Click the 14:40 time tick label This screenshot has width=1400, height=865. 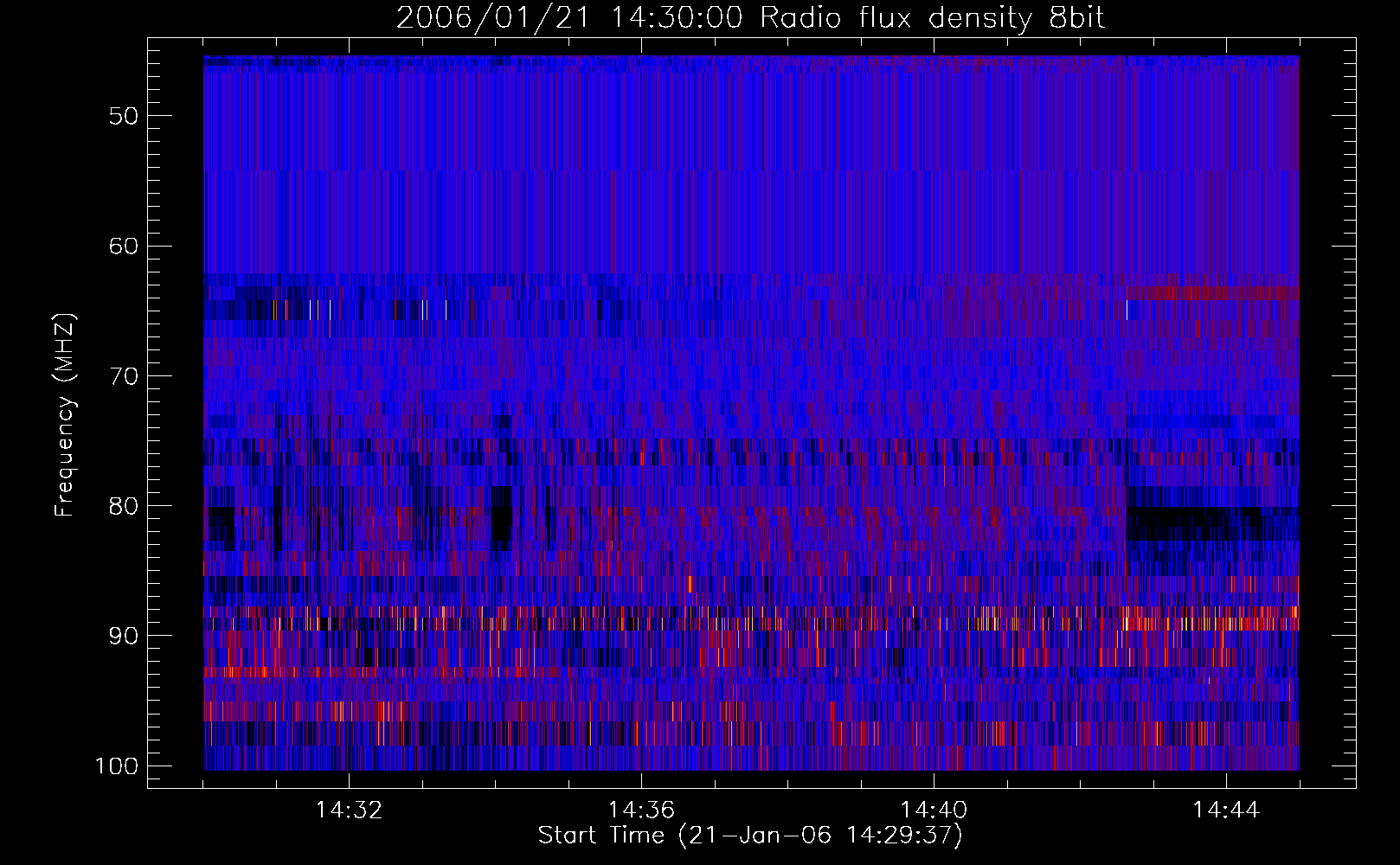point(934,811)
